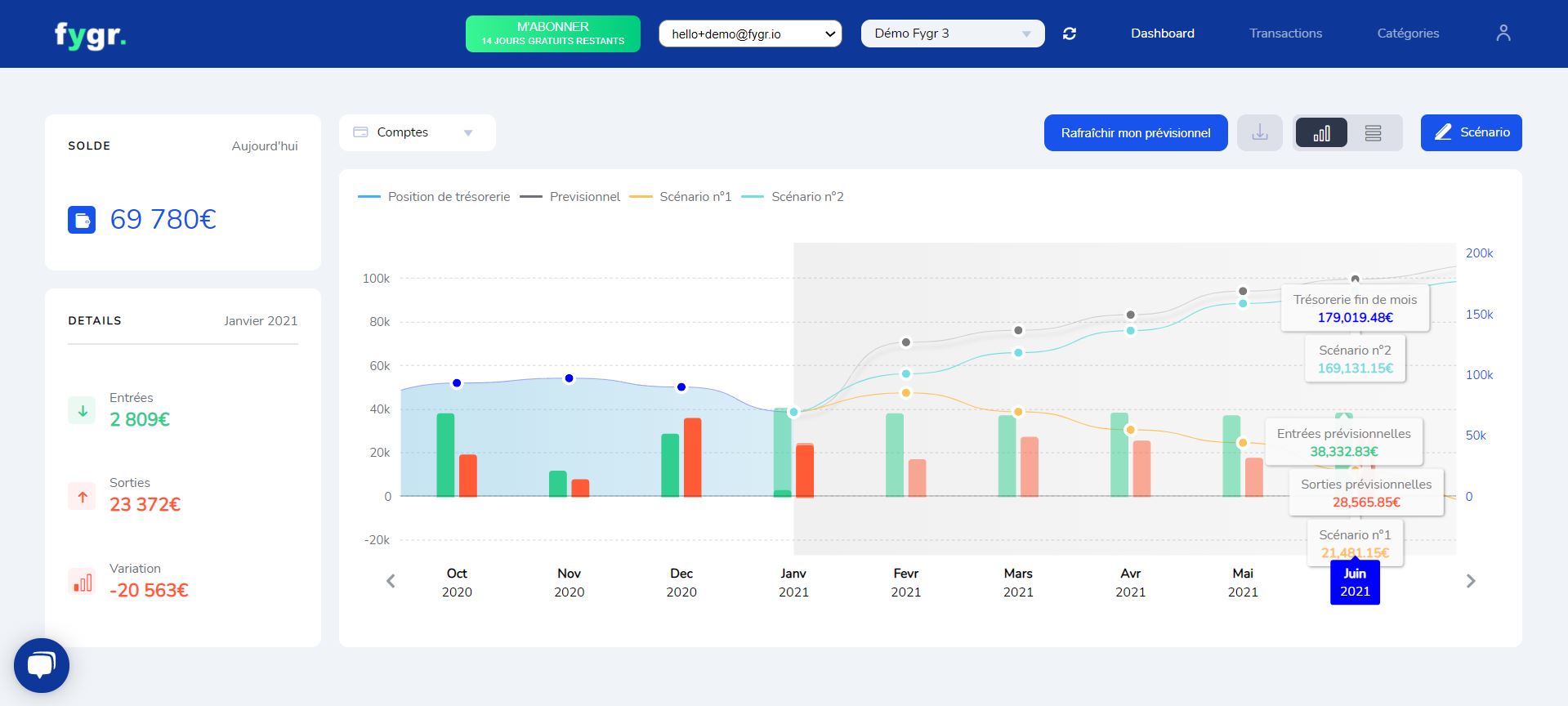Open the user profile icon
The image size is (1568, 706).
pos(1503,34)
